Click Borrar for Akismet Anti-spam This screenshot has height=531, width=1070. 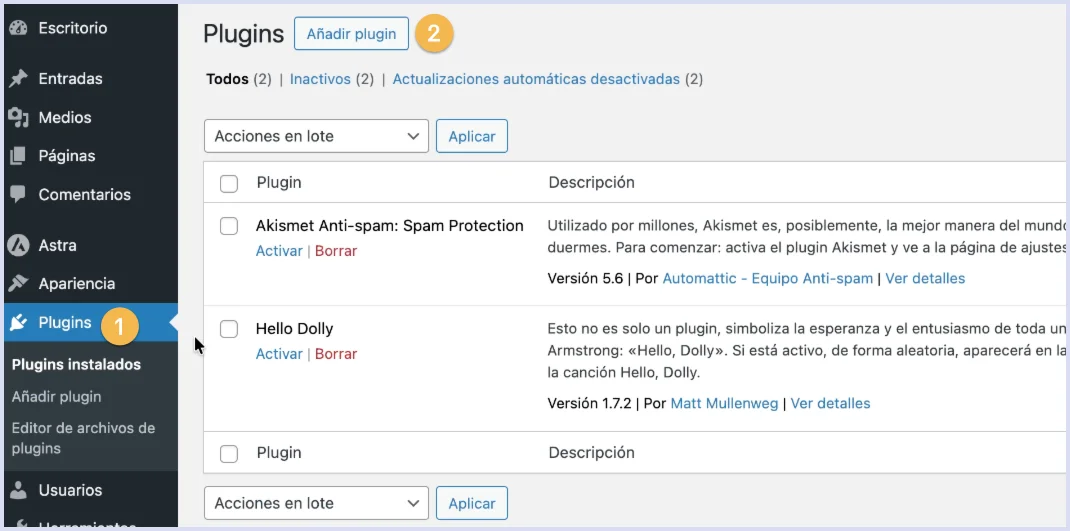[336, 251]
